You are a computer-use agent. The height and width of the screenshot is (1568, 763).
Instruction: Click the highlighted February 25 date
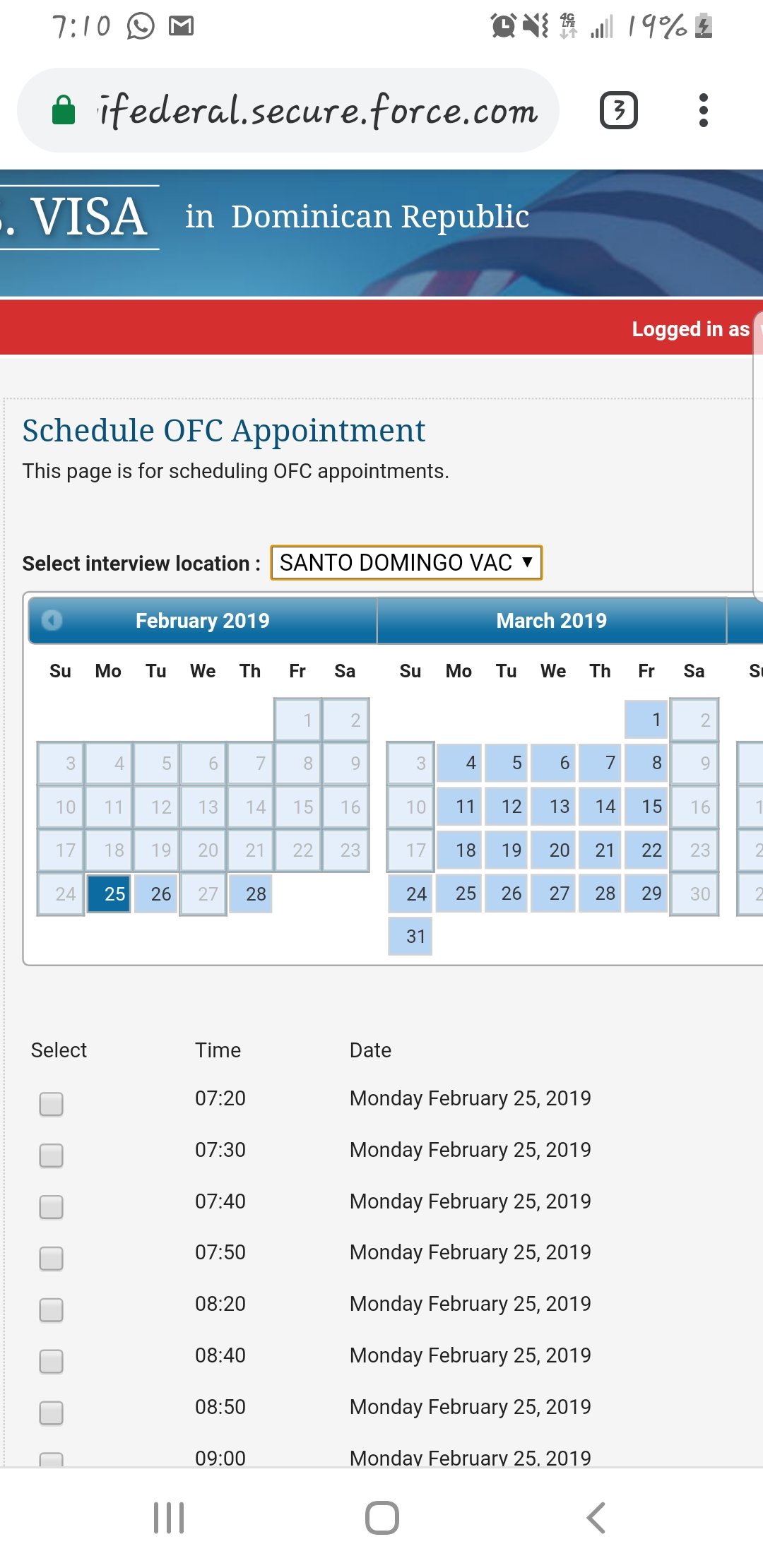(110, 893)
